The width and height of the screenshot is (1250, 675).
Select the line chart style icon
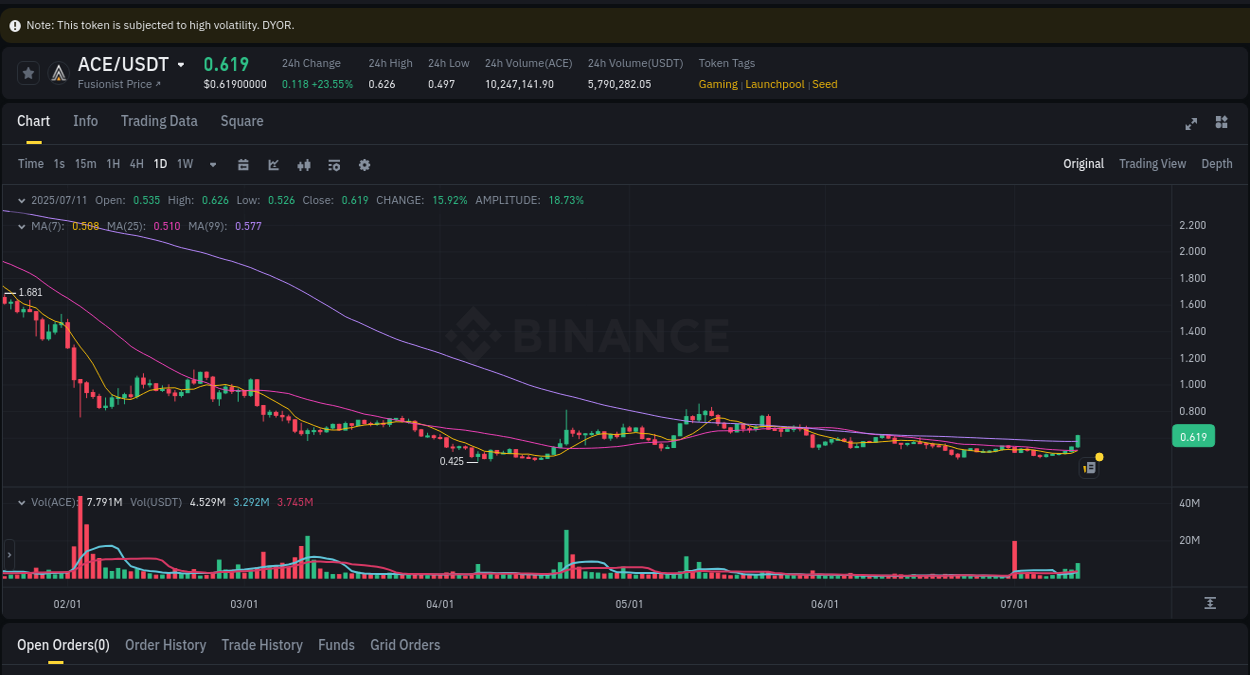pyautogui.click(x=273, y=164)
